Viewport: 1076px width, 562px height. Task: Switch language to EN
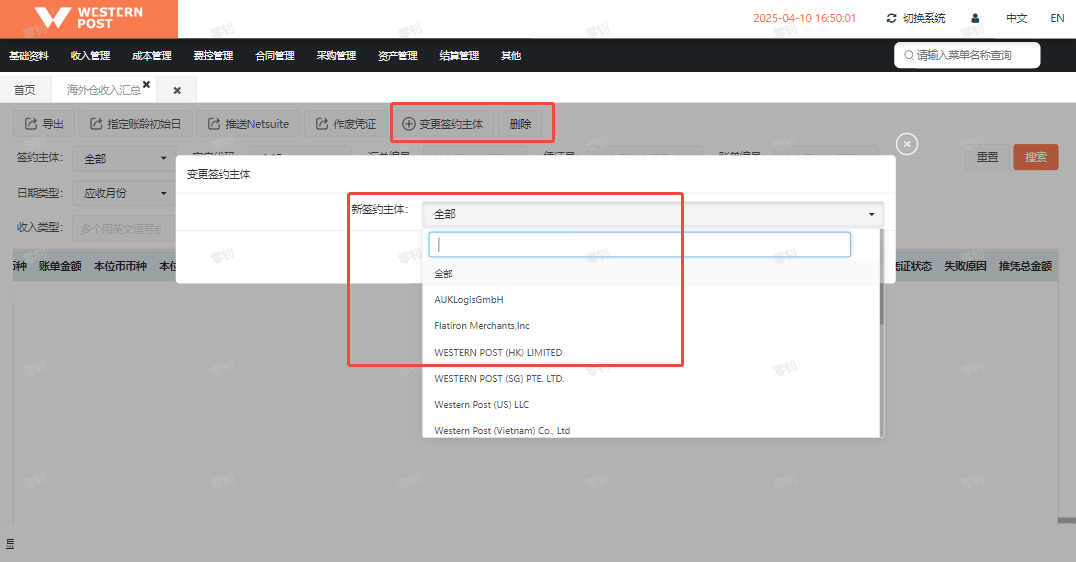1057,19
